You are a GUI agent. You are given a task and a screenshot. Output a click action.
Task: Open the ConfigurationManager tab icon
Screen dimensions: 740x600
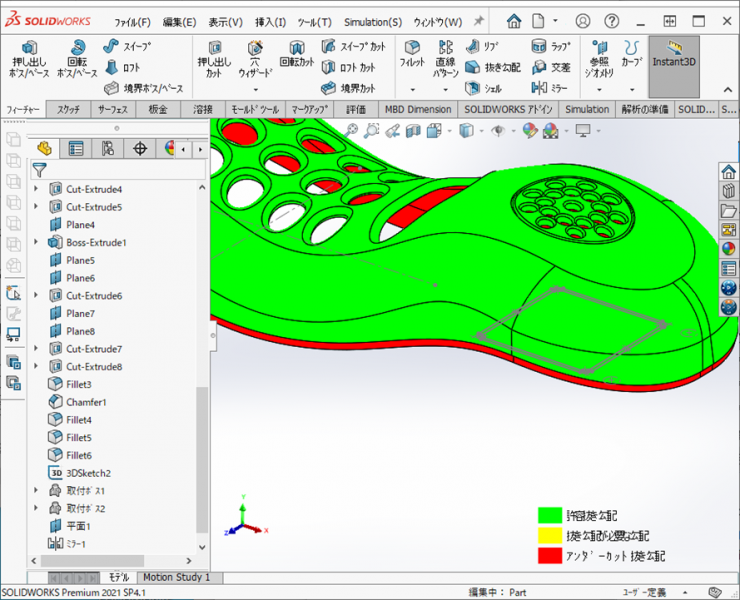point(108,149)
